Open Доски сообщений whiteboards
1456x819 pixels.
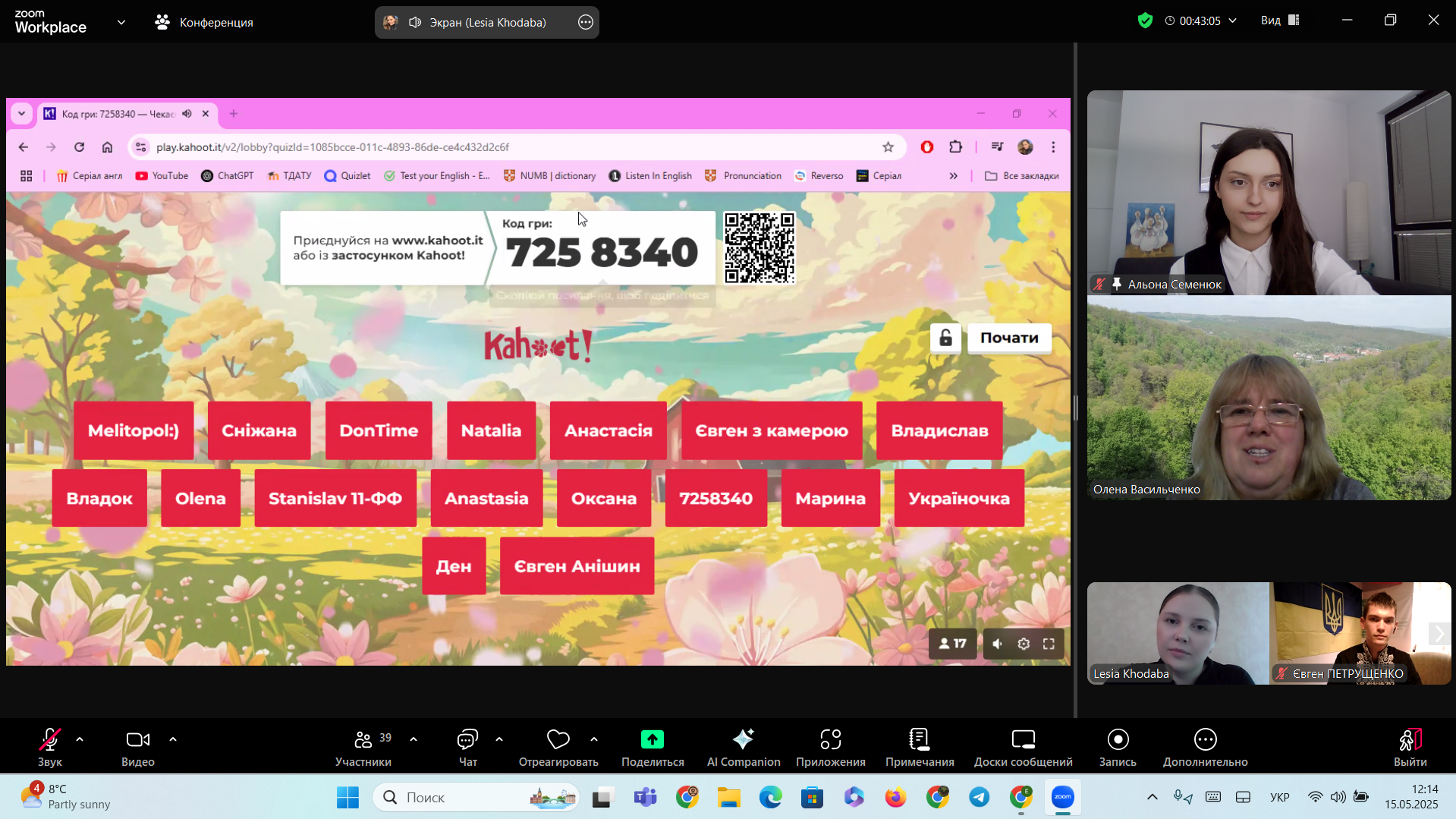1024,747
